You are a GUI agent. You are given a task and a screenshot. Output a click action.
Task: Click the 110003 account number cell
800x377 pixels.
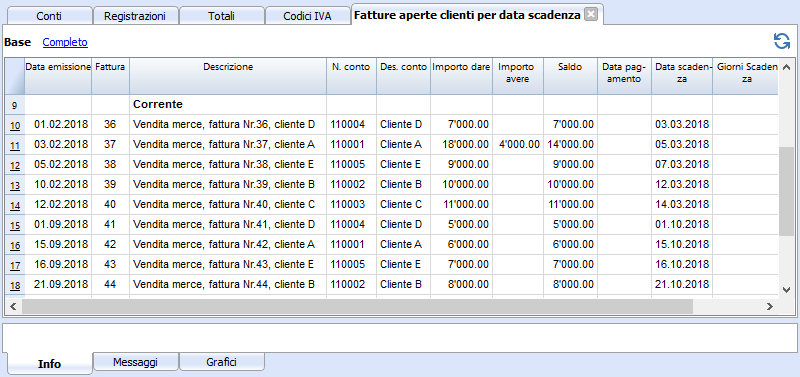click(352, 205)
